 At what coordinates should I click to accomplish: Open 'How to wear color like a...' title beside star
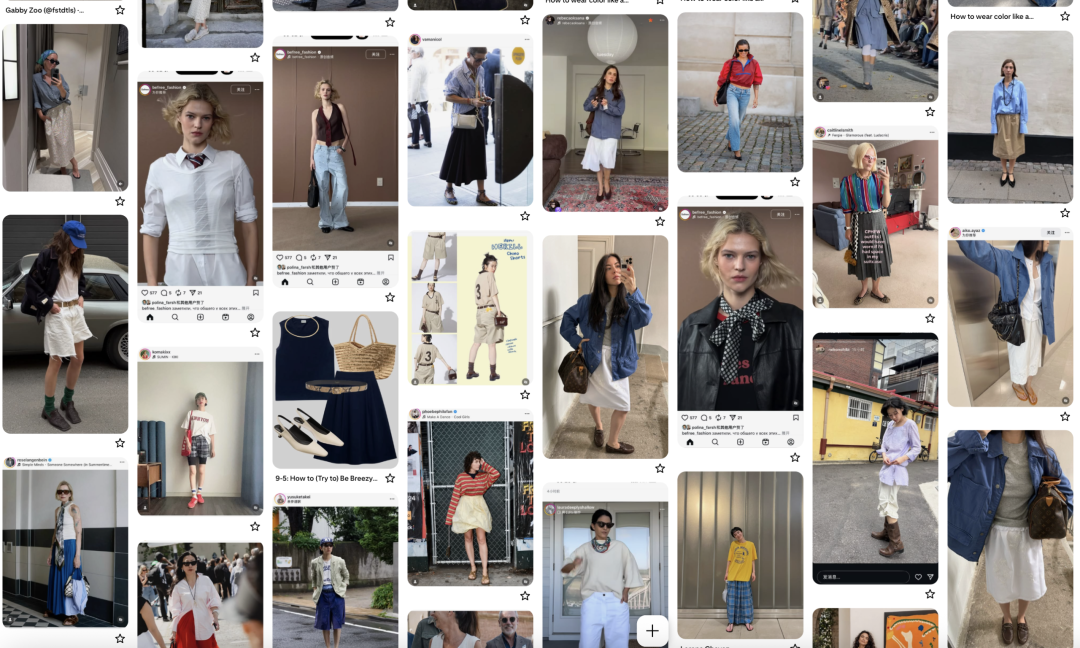[992, 16]
